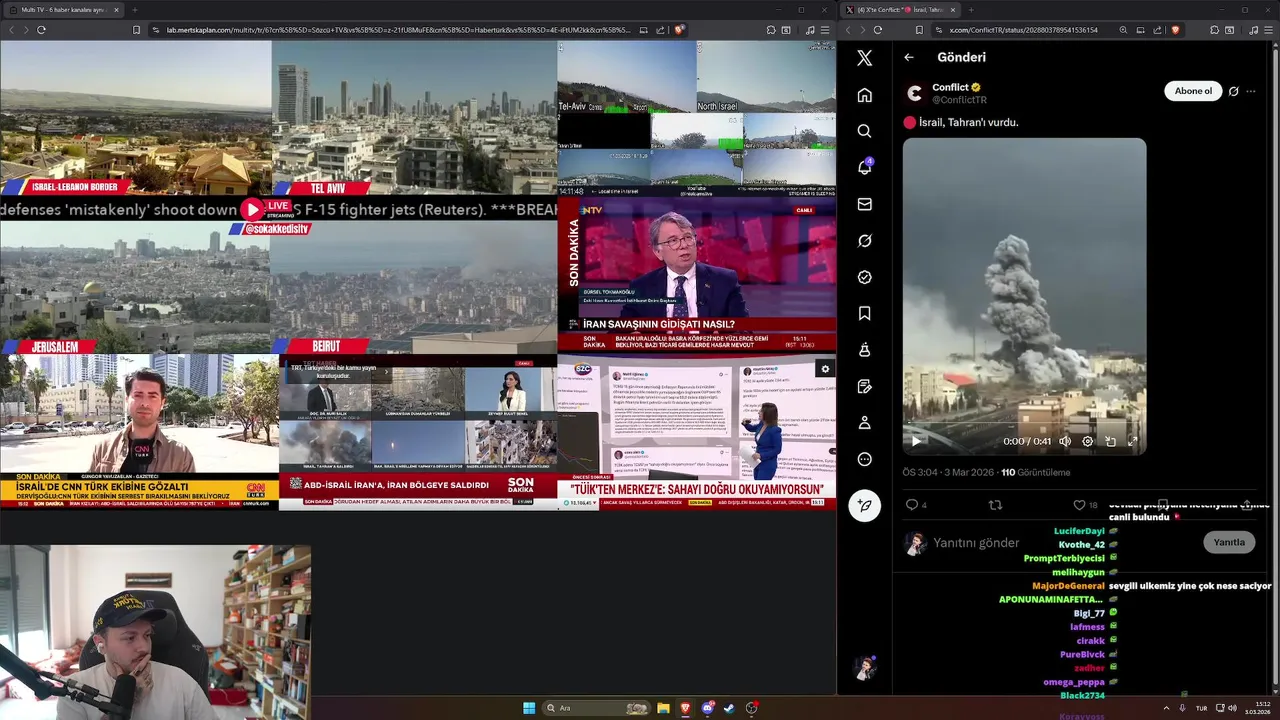Open the @ConflictTR profile handle
The width and height of the screenshot is (1280, 720).
point(959,100)
